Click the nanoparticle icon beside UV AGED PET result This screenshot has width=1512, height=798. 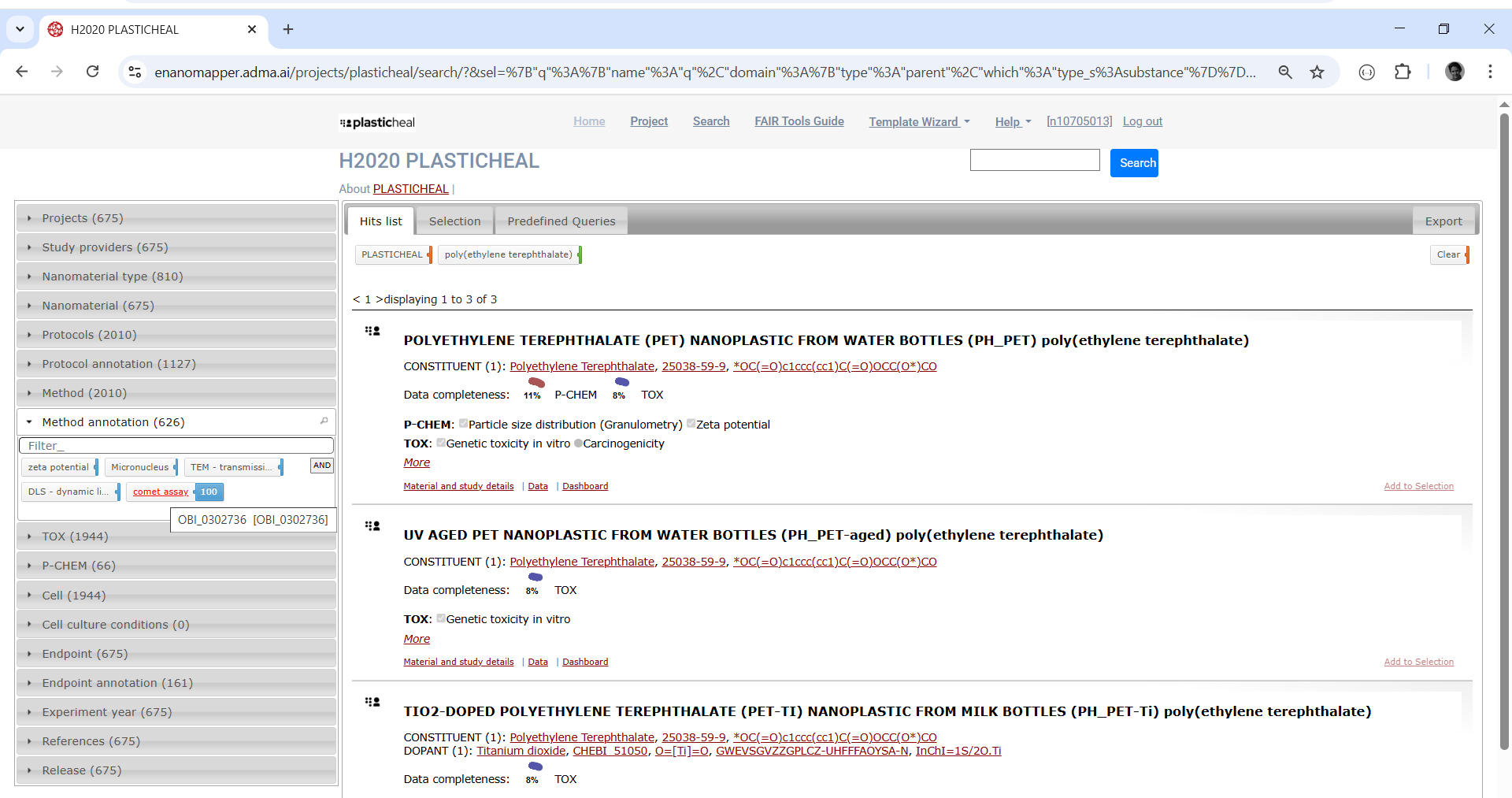pos(372,525)
